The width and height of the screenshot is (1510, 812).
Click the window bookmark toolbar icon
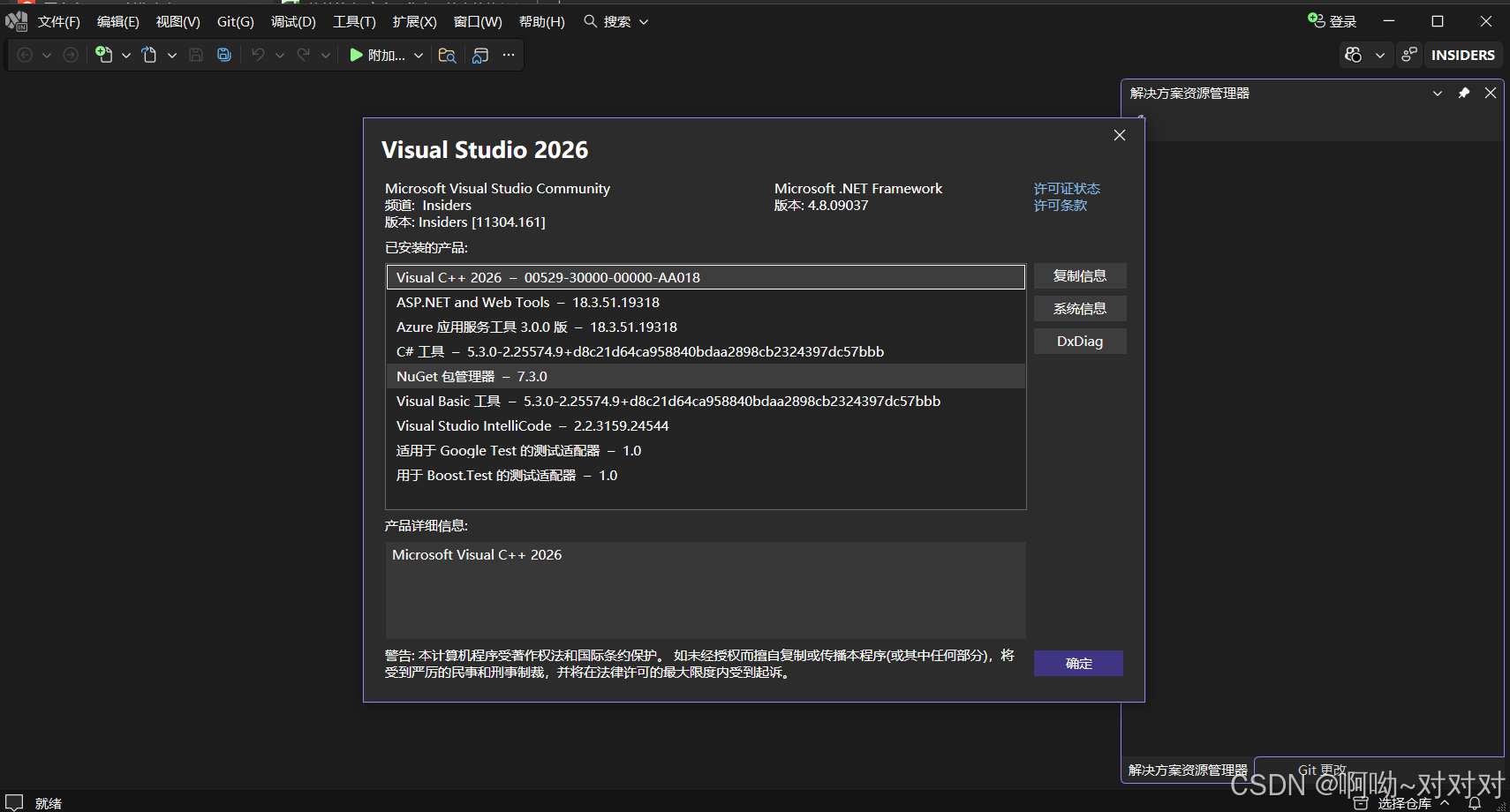coord(480,55)
